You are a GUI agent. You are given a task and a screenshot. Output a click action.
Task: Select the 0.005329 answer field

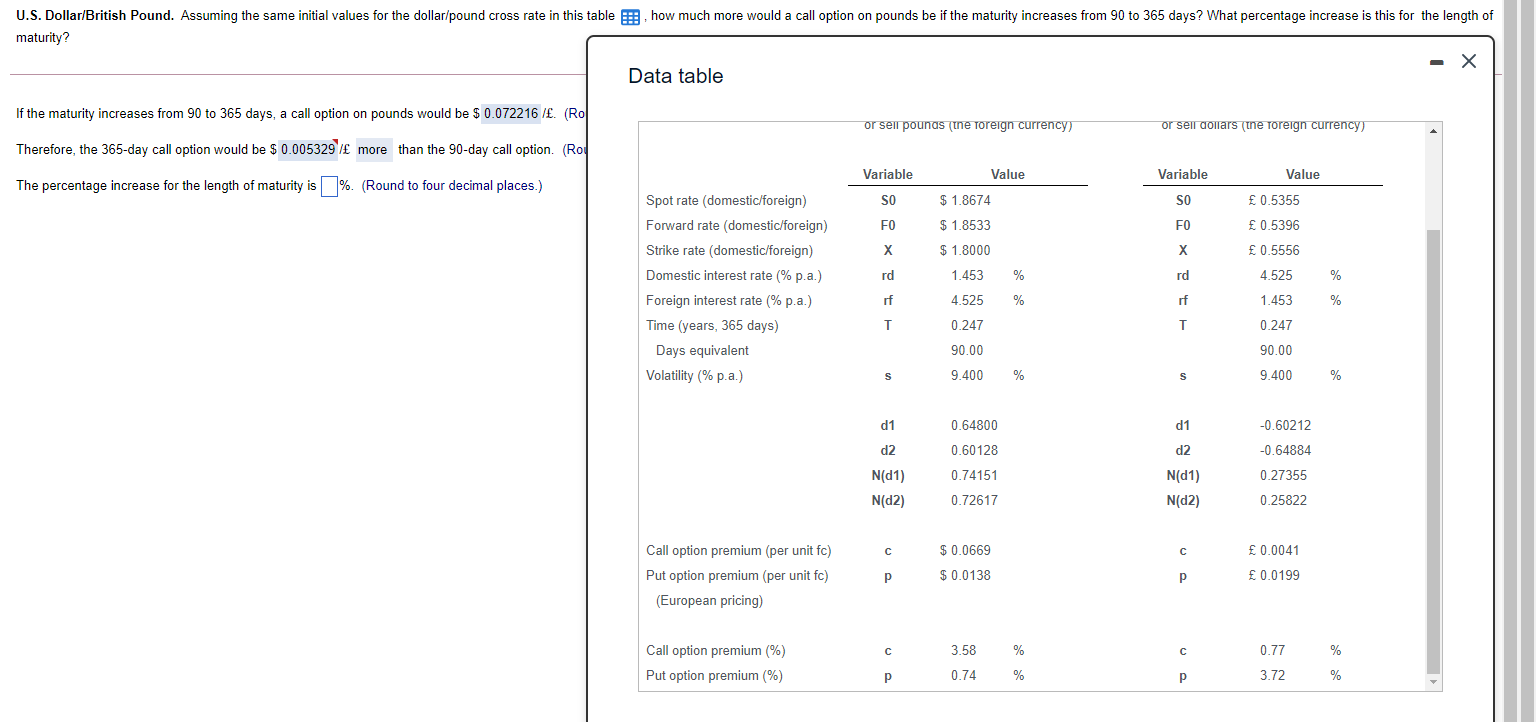point(308,150)
